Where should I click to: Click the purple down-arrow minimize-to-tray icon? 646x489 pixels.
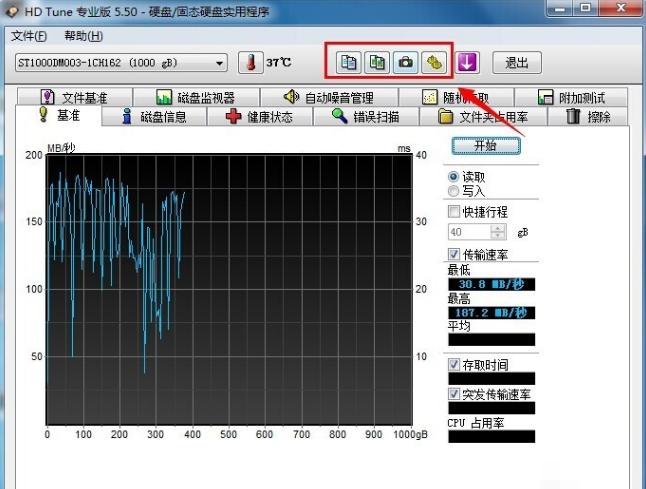click(468, 62)
